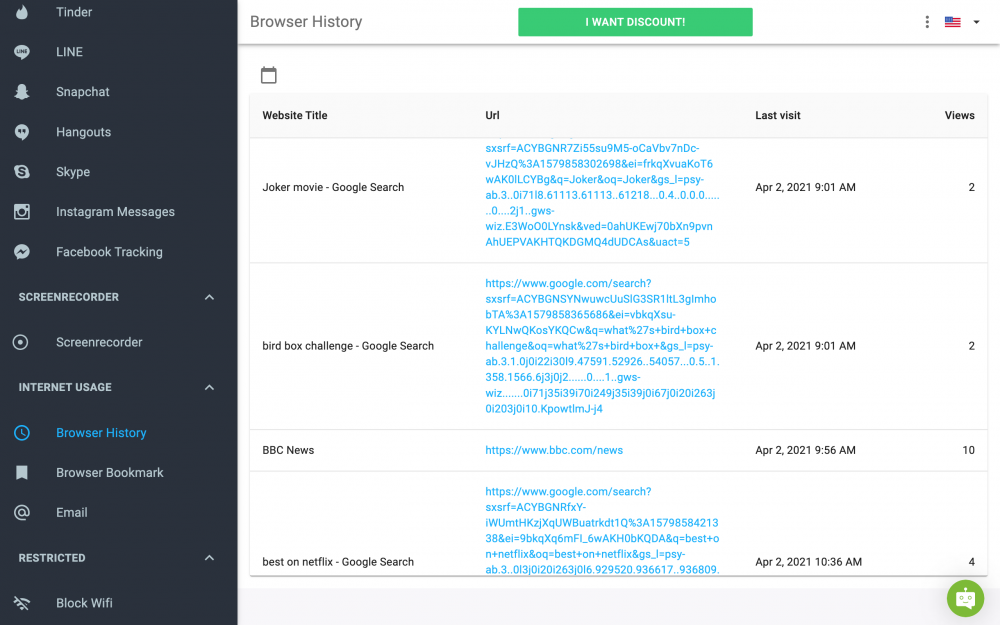Open the best on netflix search URL
Viewport: 1000px width, 625px height.
point(602,530)
